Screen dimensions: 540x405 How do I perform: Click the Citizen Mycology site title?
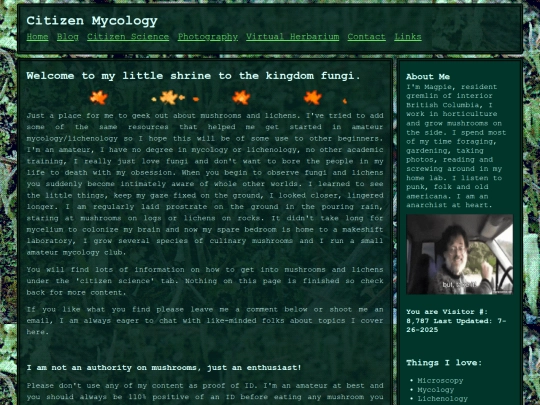coord(92,21)
